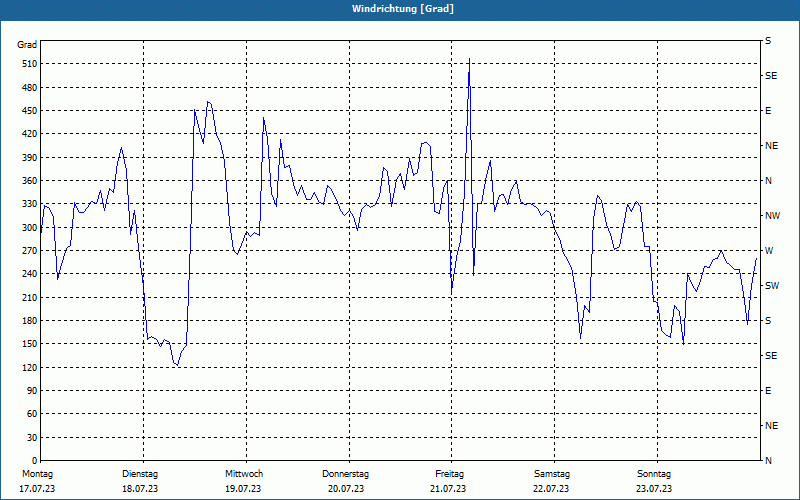Click the 'Grad' unit label above the left axis
Image resolution: width=800 pixels, height=500 pixels.
(x=27, y=45)
